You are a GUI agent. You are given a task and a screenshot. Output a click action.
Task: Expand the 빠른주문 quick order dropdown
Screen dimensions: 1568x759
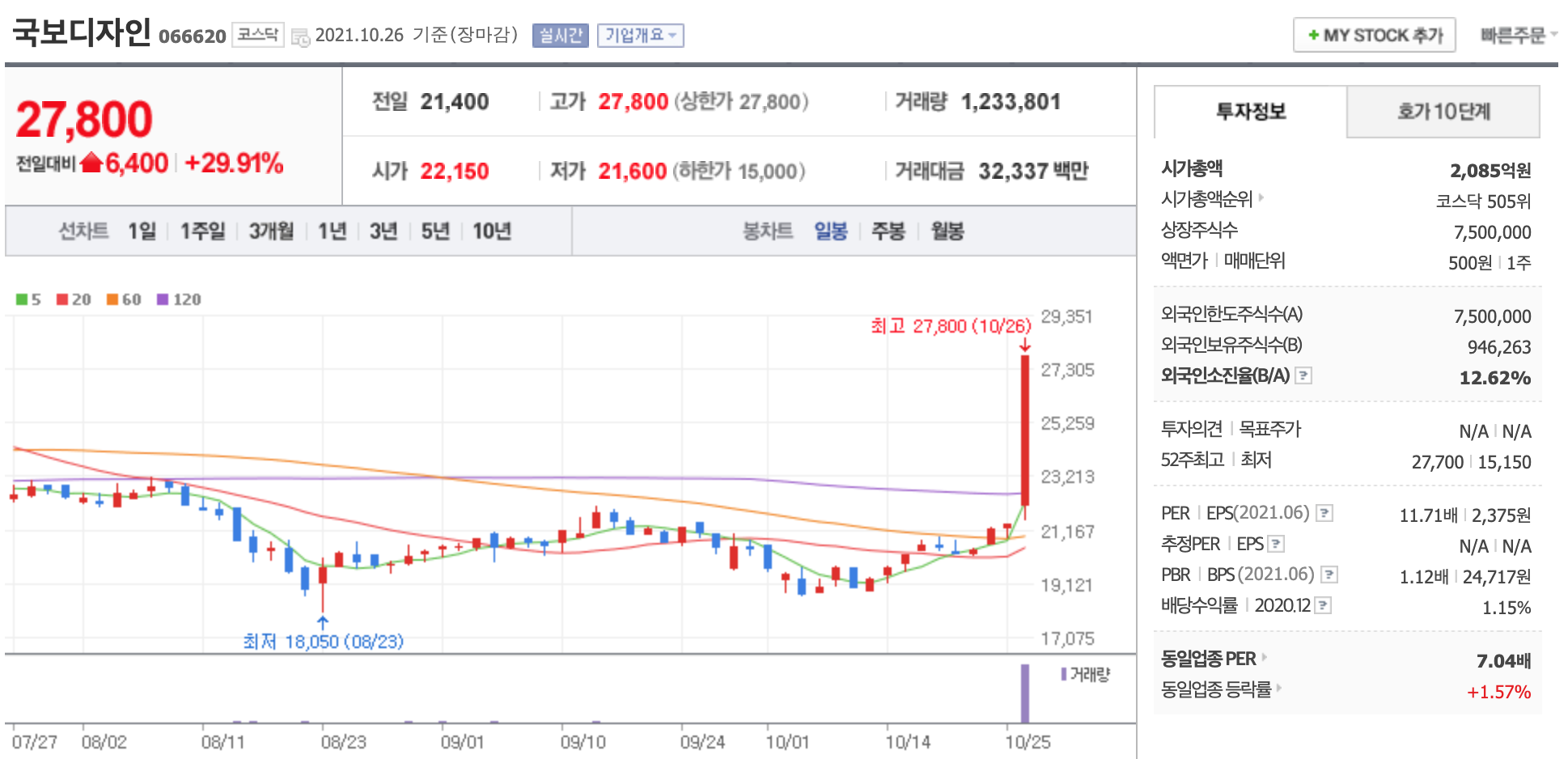(1519, 36)
